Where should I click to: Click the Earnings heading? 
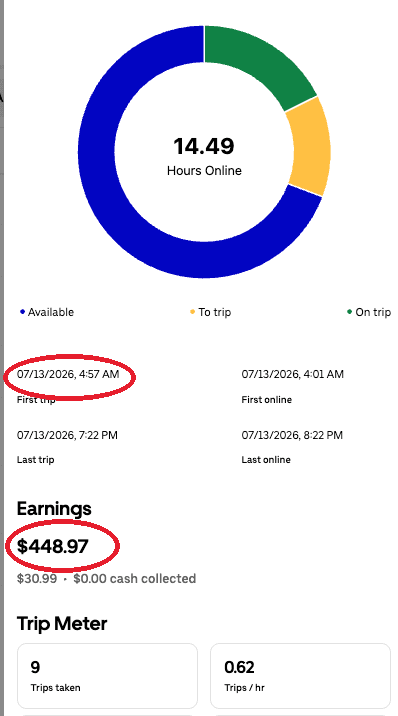tap(54, 508)
